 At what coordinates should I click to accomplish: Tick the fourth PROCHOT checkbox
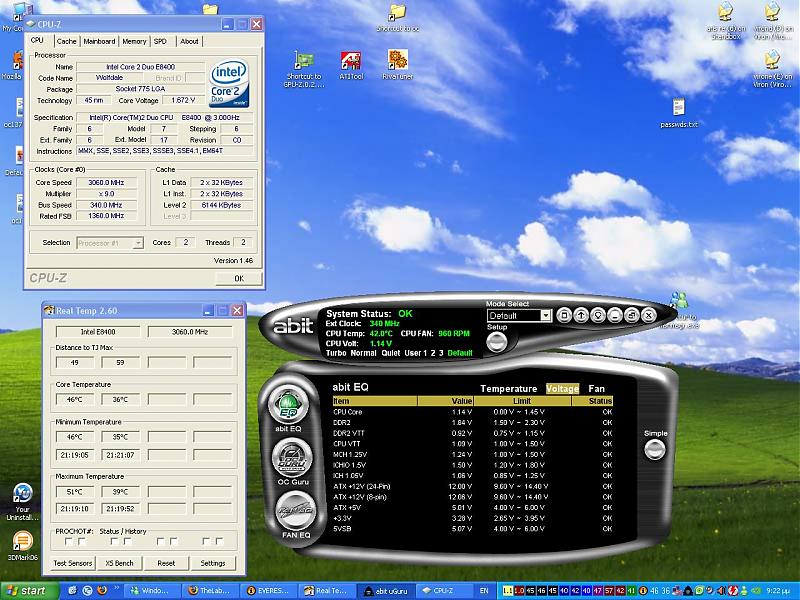(x=128, y=541)
